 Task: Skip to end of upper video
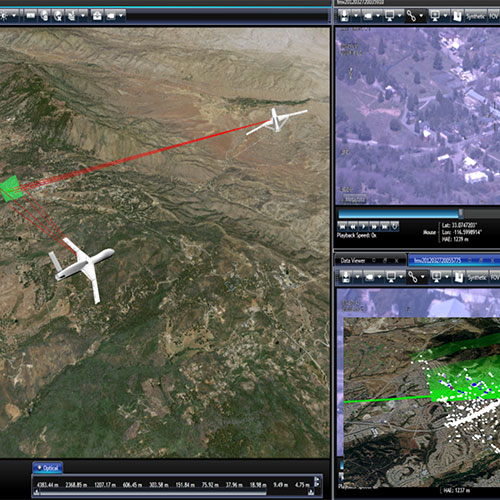tap(384, 227)
